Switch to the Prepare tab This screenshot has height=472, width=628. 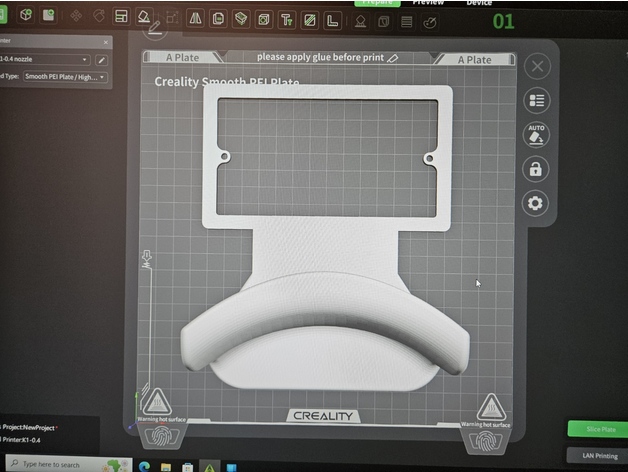coord(377,3)
